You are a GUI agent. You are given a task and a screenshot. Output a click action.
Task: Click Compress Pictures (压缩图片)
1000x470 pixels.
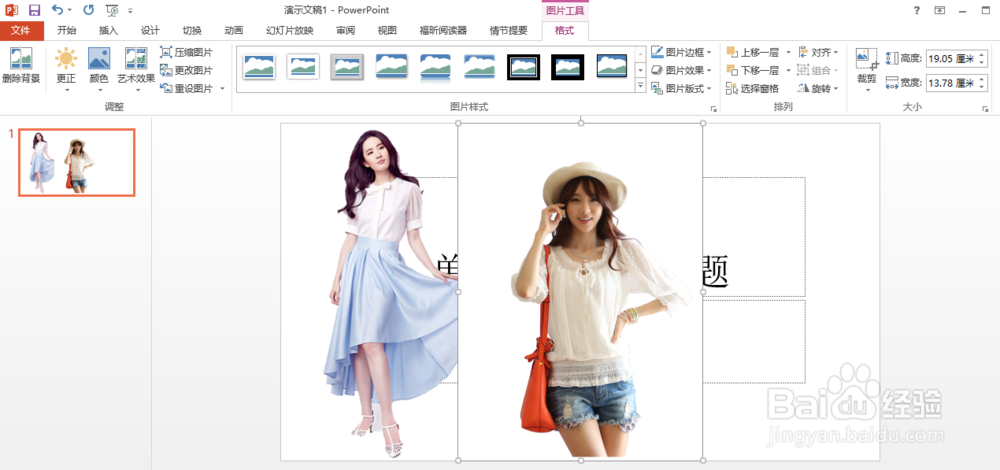(186, 52)
